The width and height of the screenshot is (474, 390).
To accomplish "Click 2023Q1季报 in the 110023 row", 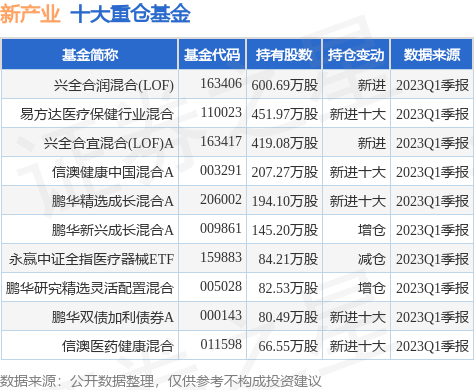I will 432,114.
